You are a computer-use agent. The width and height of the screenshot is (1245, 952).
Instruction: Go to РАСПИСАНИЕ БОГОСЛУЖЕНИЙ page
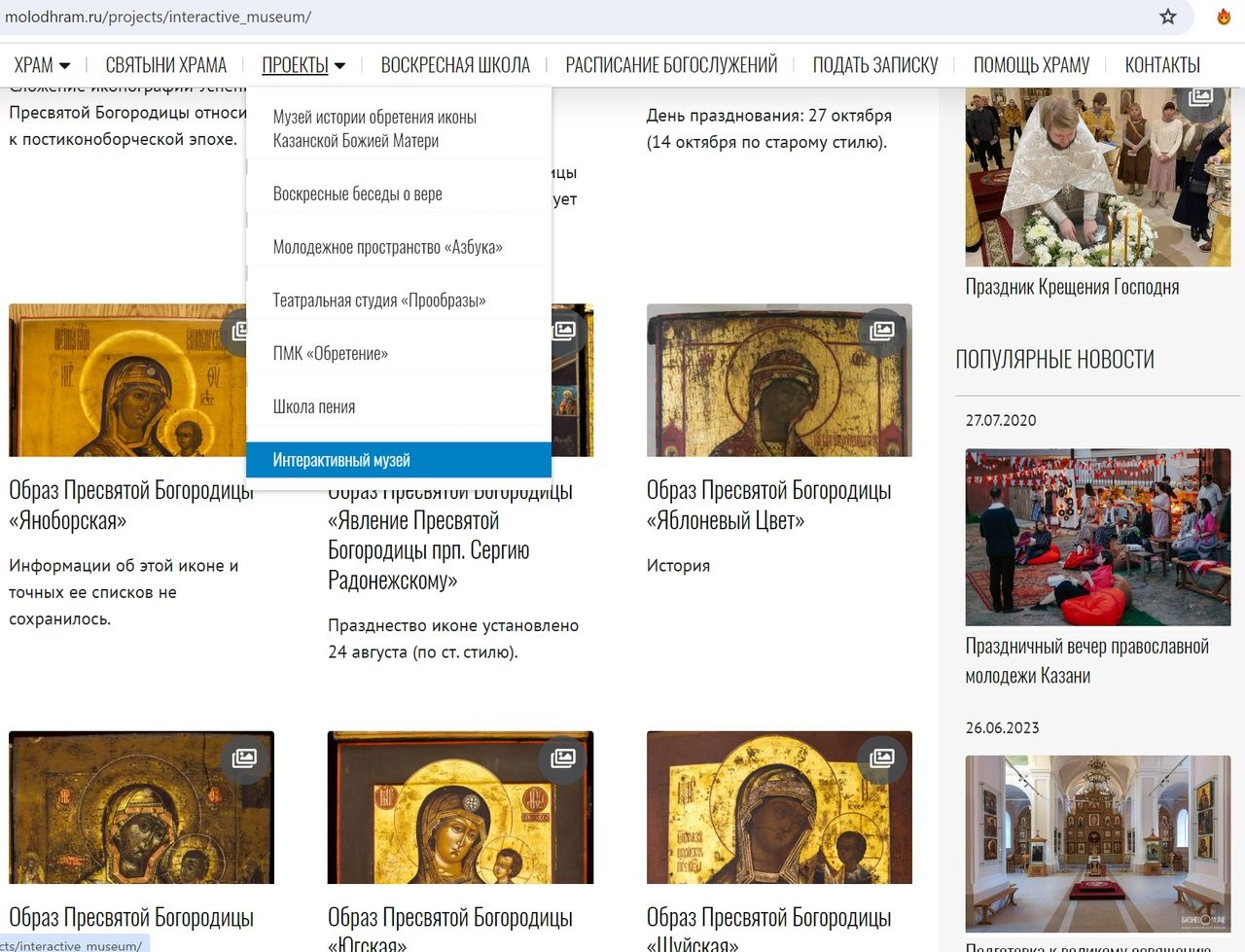[x=671, y=65]
